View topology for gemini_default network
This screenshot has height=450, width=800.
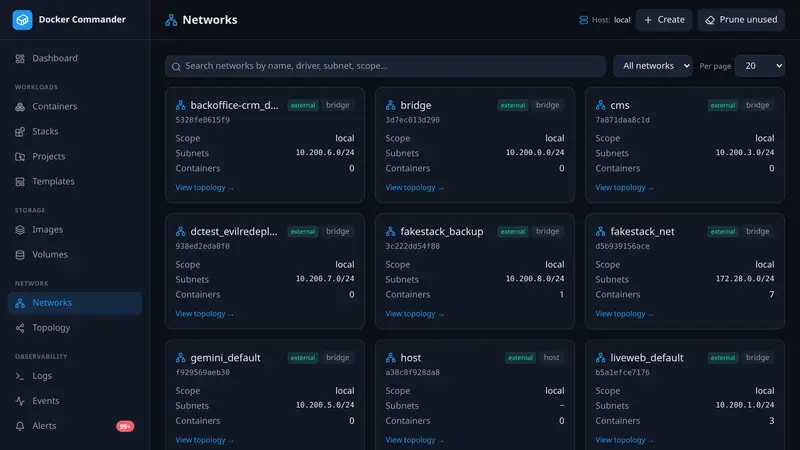[x=204, y=439]
